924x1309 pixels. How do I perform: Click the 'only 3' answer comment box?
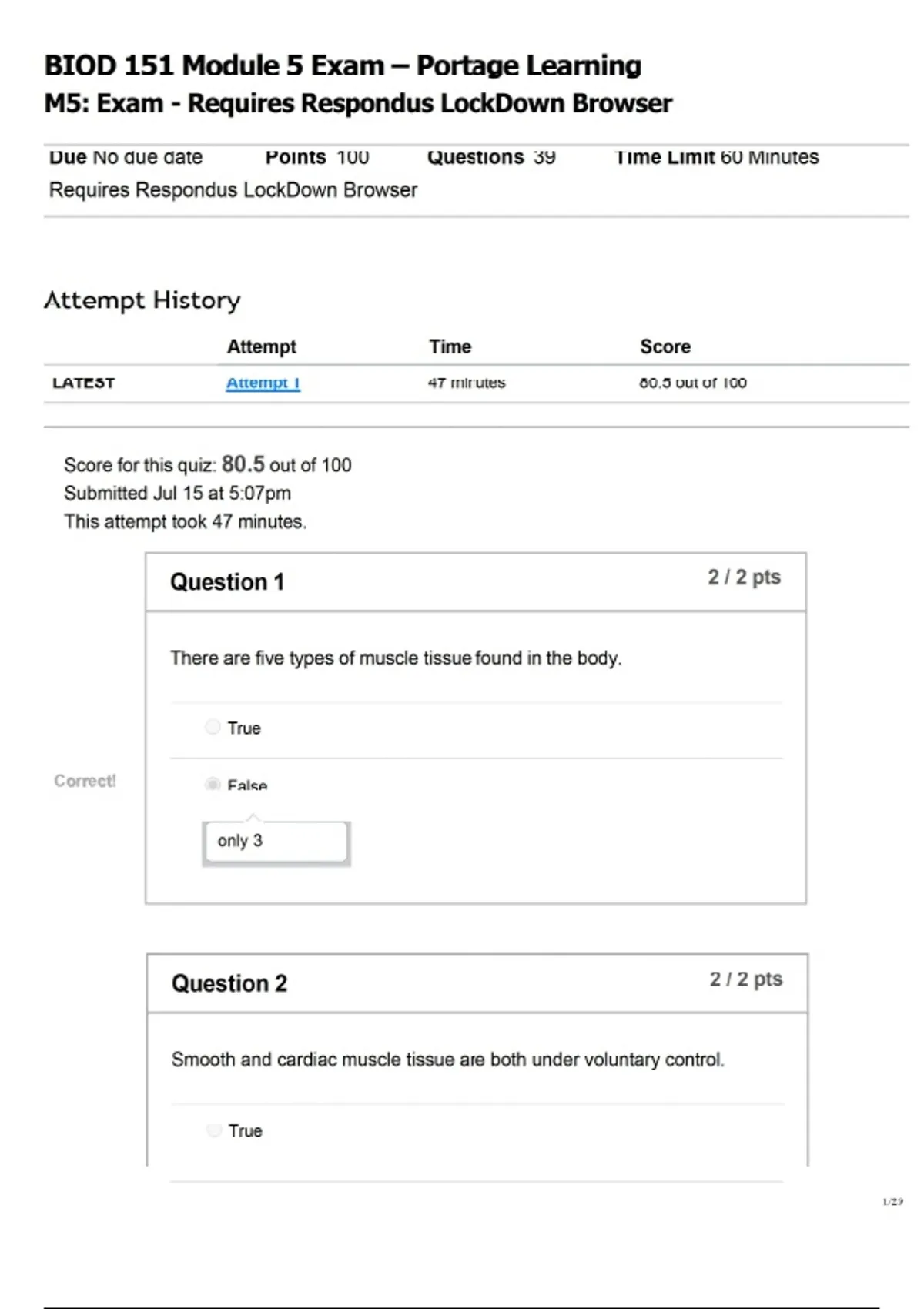coord(276,842)
